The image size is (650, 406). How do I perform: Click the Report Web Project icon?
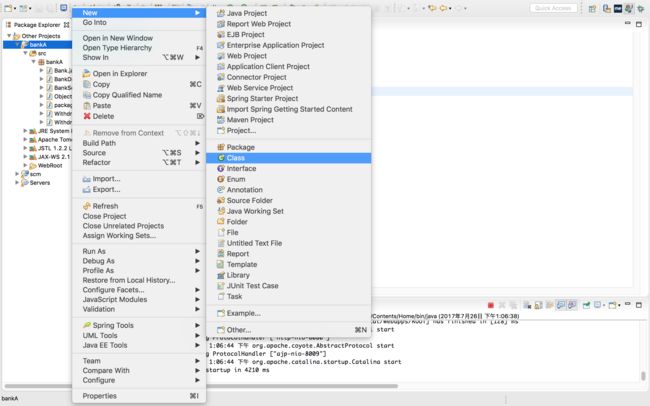coord(221,24)
